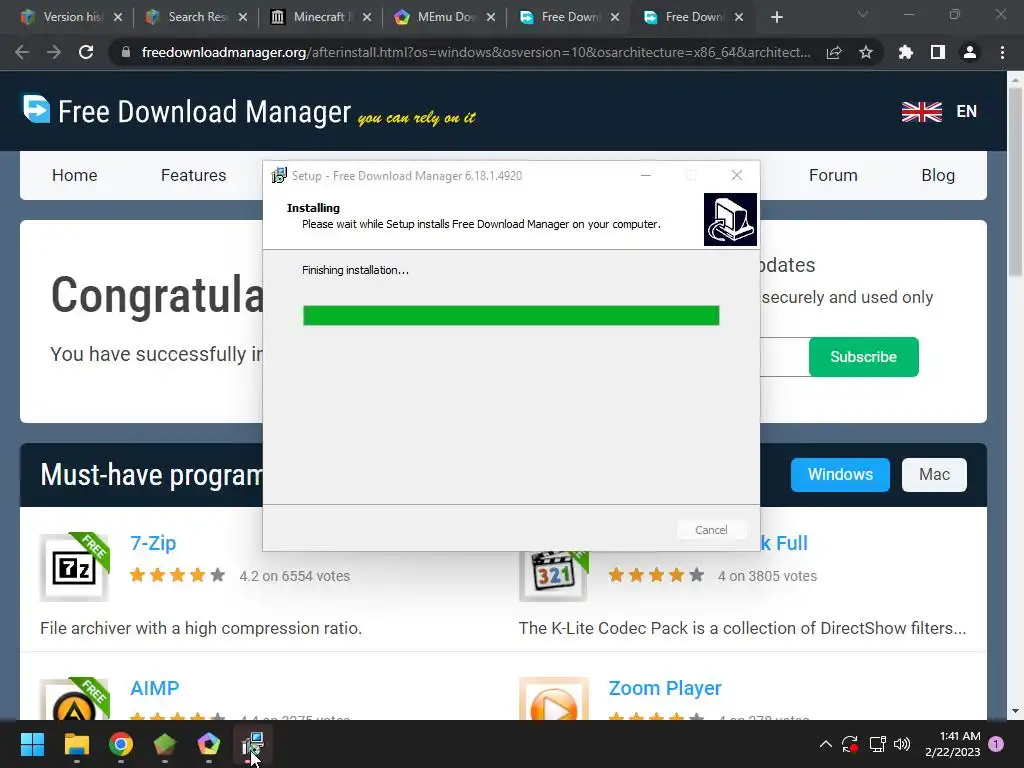1024x768 pixels.
Task: Click the setup window title bar icon
Action: 279,175
